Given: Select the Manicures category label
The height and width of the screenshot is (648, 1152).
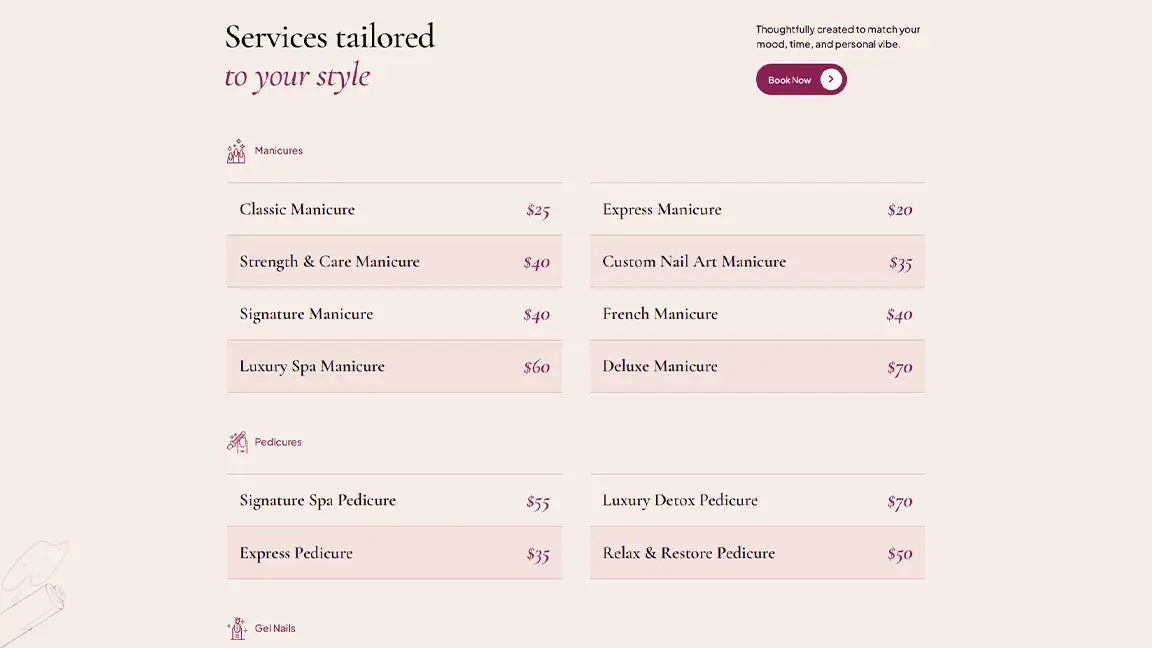Looking at the screenshot, I should tap(278, 151).
